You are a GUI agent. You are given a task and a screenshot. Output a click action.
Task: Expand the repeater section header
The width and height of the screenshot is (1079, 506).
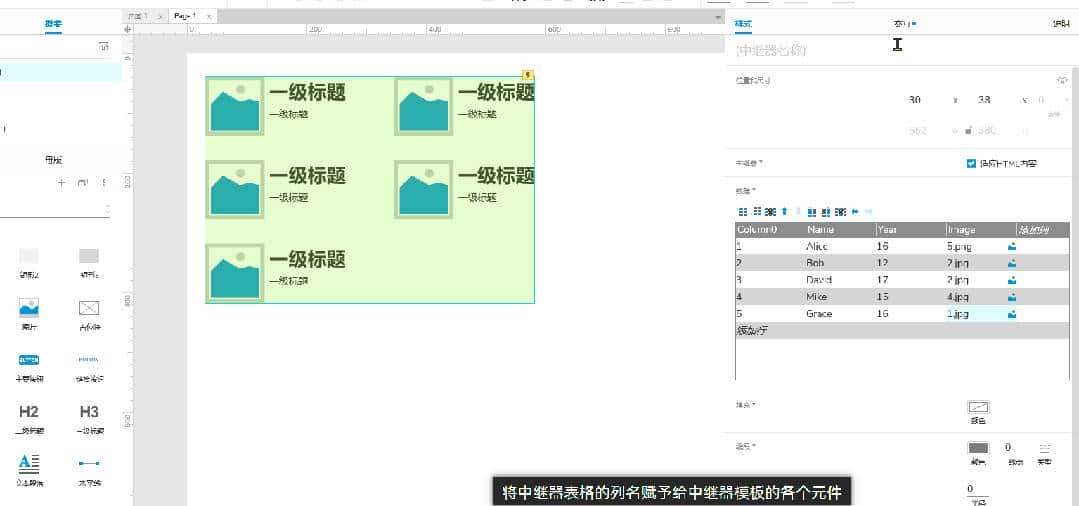pyautogui.click(x=749, y=164)
